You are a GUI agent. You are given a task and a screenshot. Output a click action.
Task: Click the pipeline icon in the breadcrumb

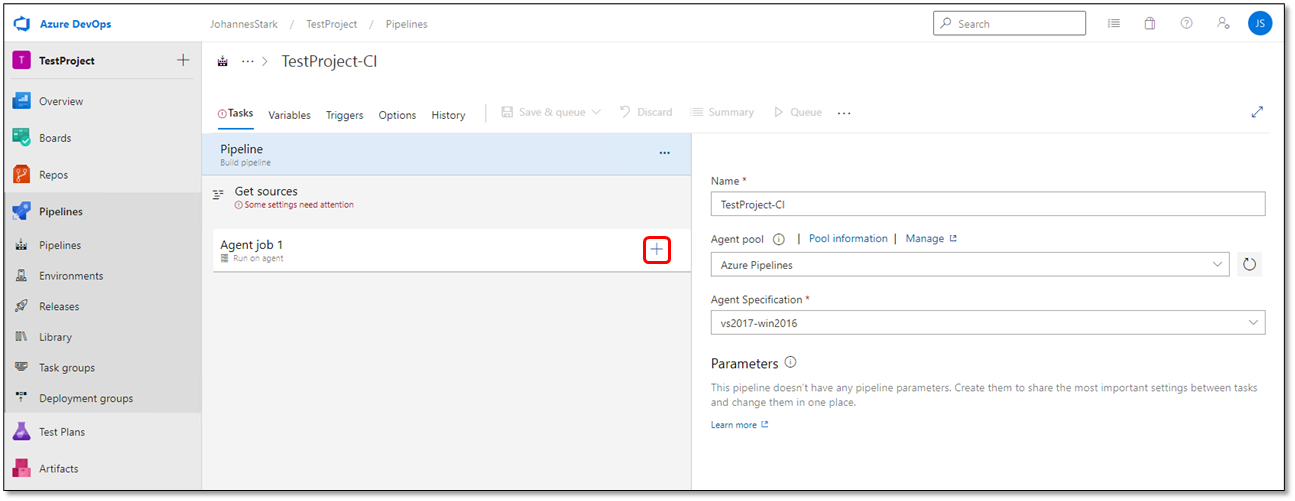(x=223, y=62)
